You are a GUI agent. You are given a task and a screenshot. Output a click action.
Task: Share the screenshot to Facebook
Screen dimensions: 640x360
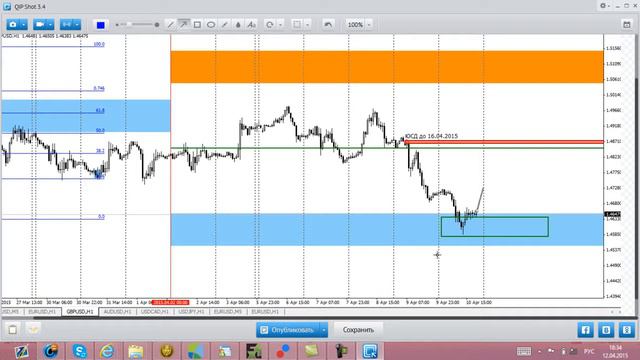[585, 330]
